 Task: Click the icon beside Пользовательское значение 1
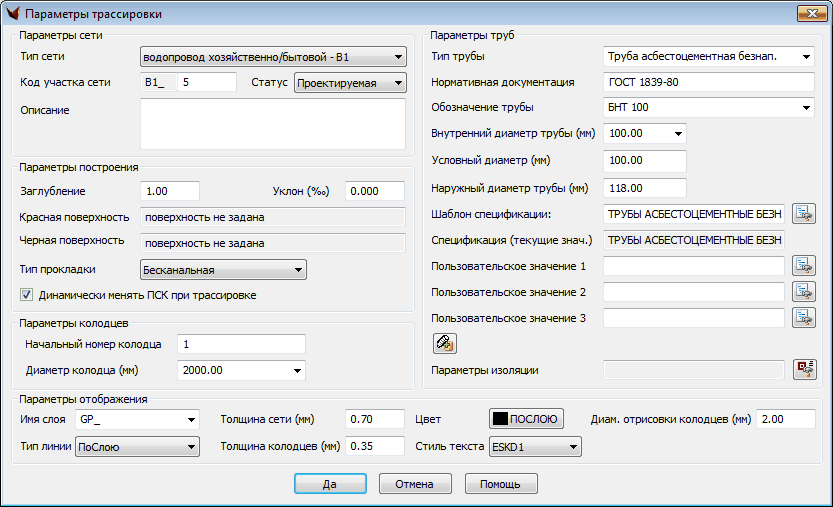804,265
